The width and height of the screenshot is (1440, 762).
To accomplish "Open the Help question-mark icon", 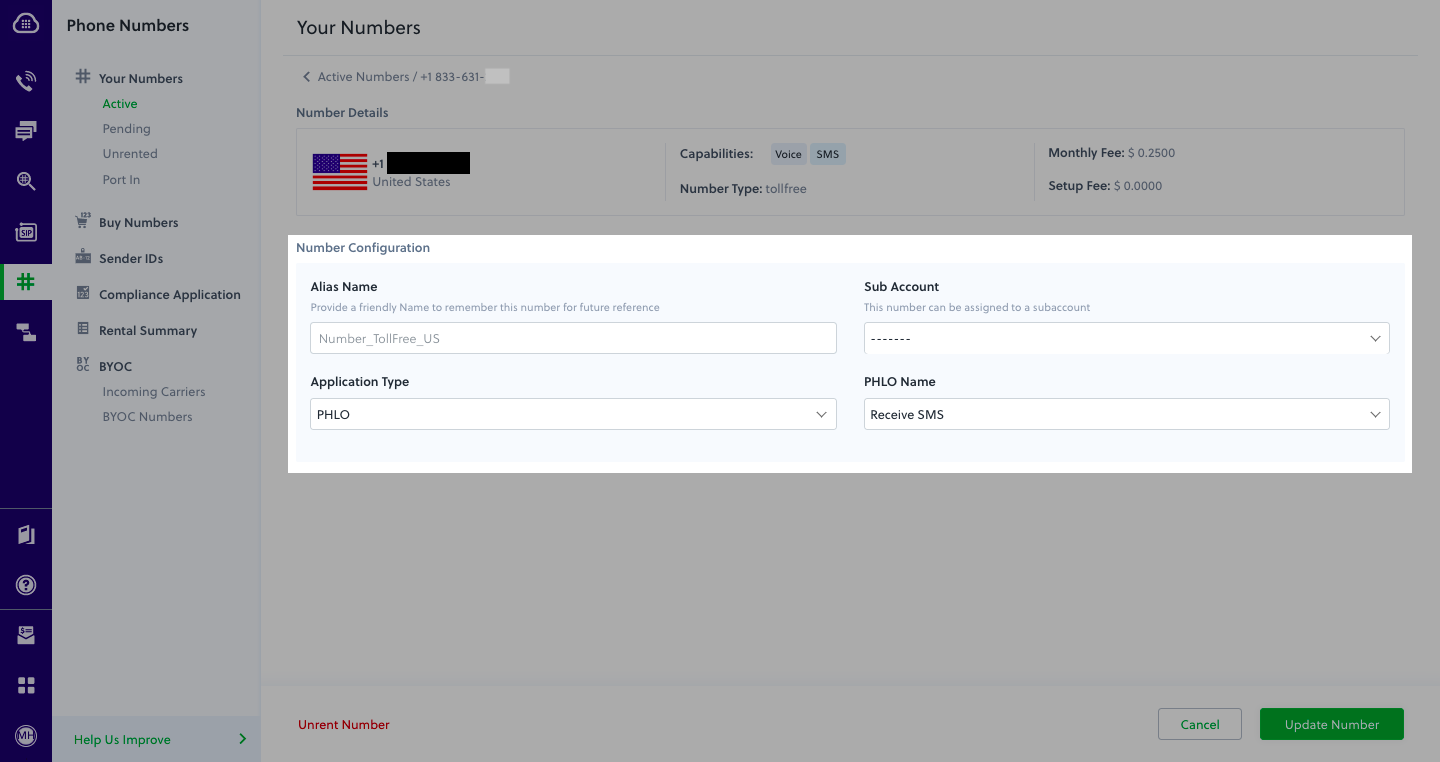I will 25,584.
